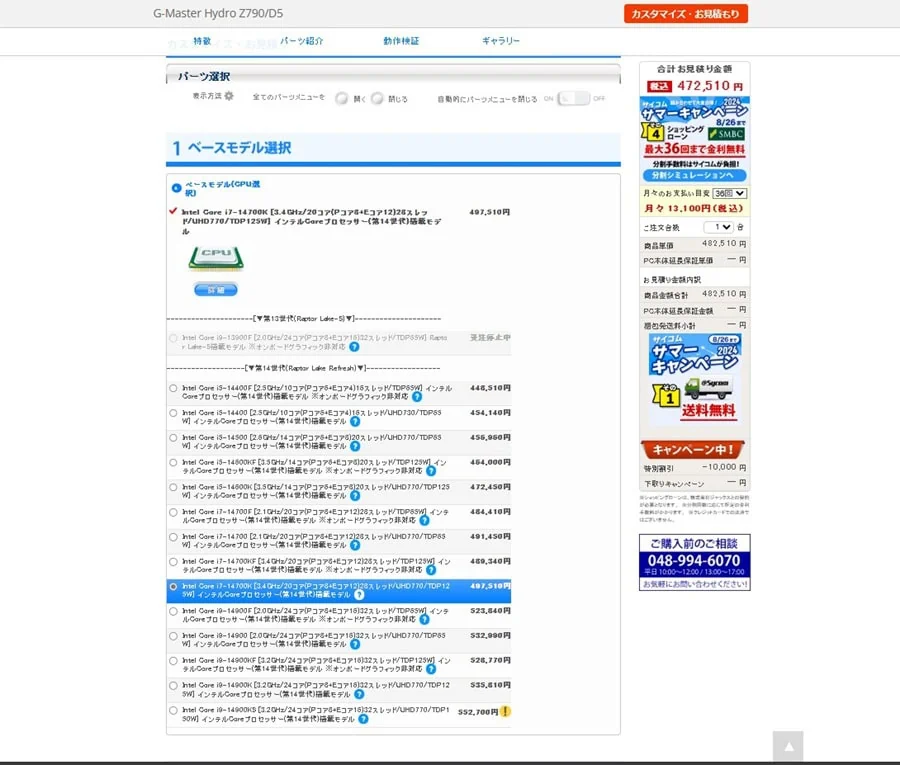Viewport: 900px width, 765px height.
Task: Click the 523,840円 price of Core i9-14900F
Action: [490, 611]
